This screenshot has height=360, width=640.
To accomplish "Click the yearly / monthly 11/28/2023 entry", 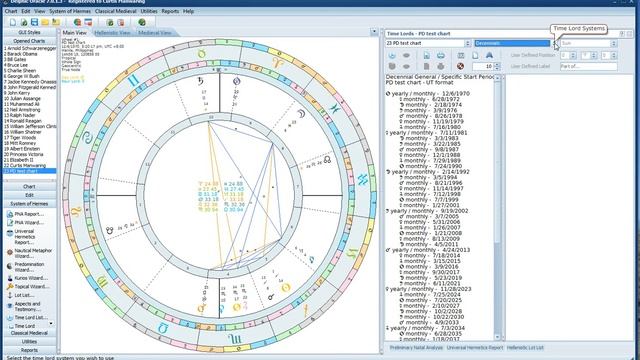I will (x=429, y=289).
